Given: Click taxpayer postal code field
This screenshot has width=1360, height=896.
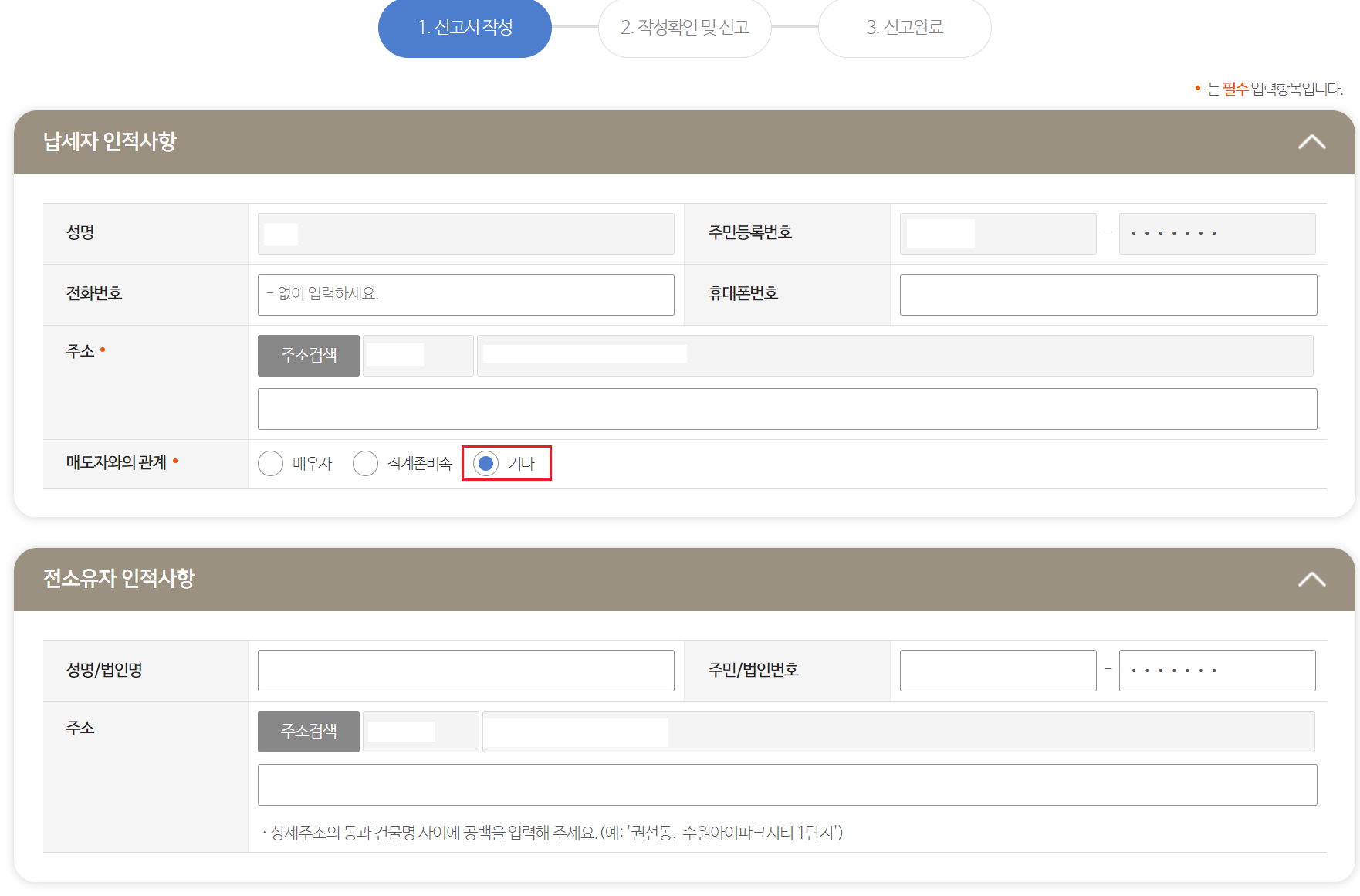Looking at the screenshot, I should click(x=418, y=356).
